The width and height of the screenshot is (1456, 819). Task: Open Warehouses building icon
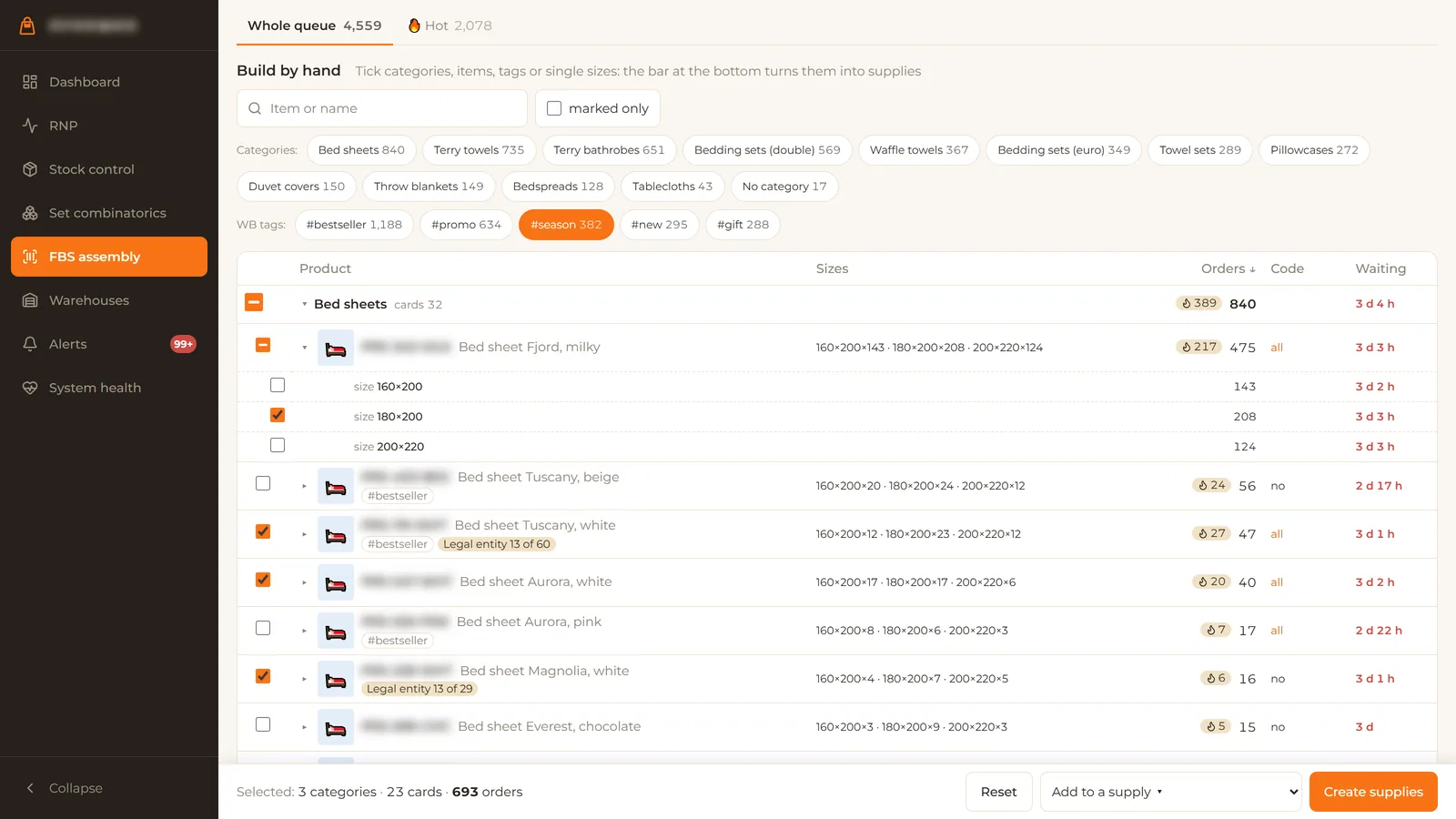pyautogui.click(x=30, y=300)
